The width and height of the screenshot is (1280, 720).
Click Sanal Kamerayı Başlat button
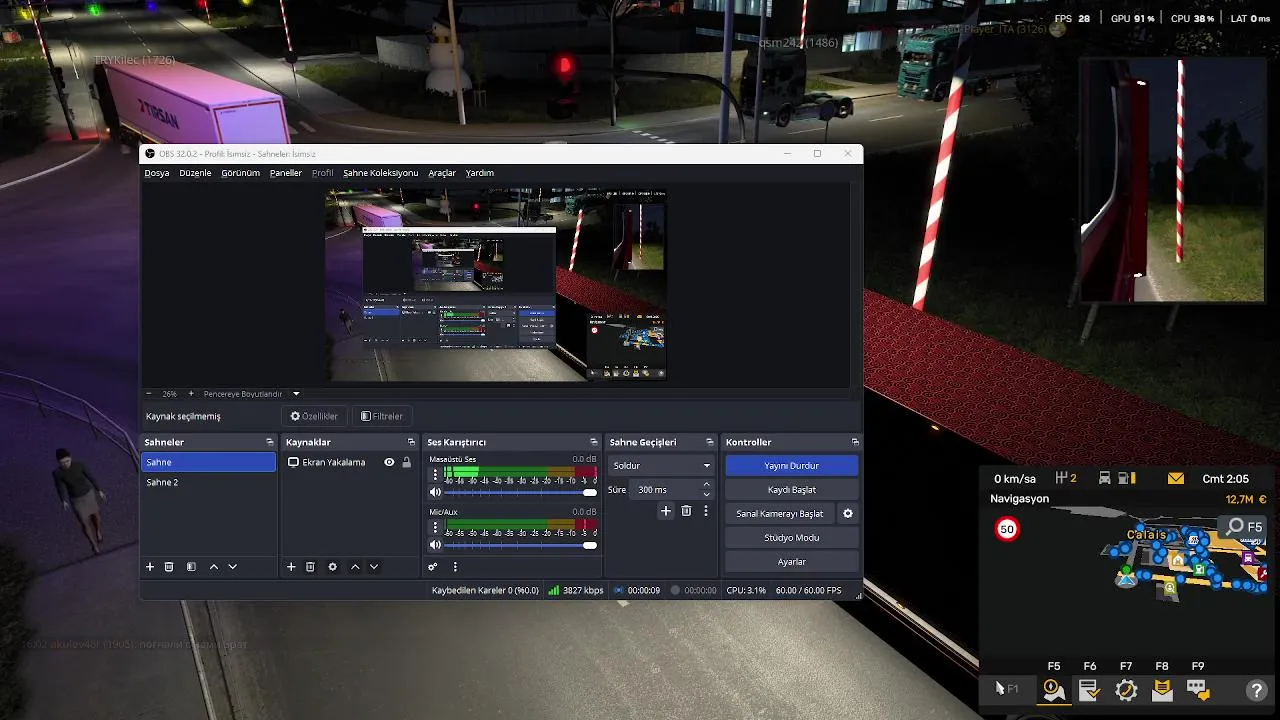click(780, 514)
